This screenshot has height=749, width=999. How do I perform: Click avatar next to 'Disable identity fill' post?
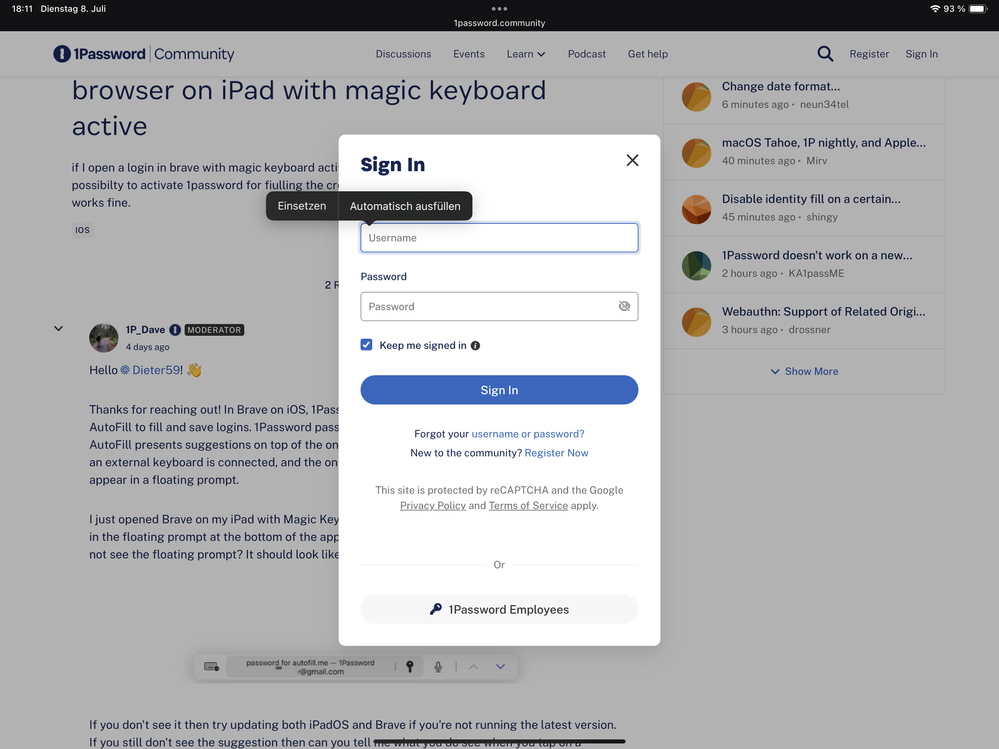tap(696, 209)
